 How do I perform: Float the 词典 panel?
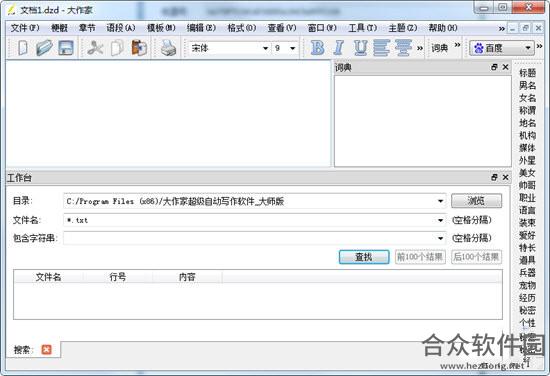point(495,67)
